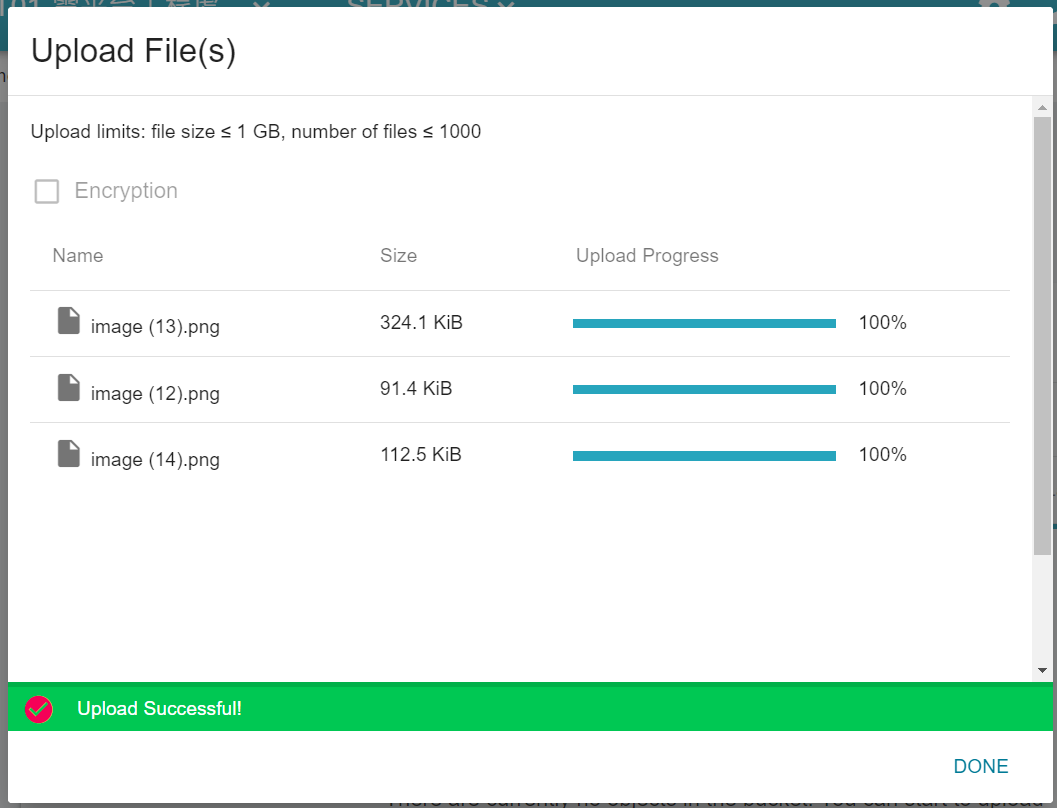Click the scrollbar up arrow
Image resolution: width=1057 pixels, height=808 pixels.
[1042, 107]
